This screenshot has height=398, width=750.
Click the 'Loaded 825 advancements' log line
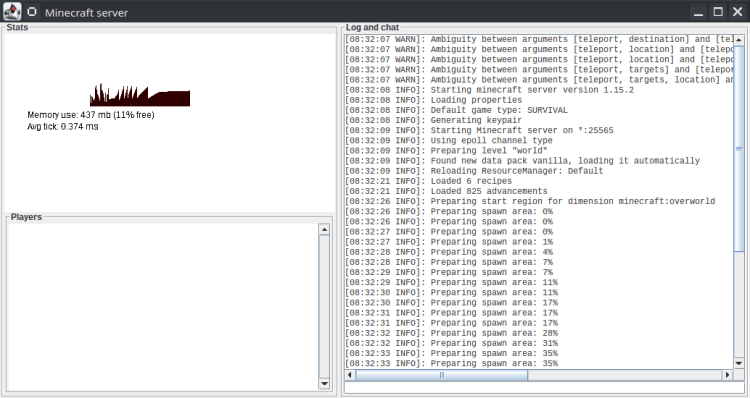click(446, 191)
